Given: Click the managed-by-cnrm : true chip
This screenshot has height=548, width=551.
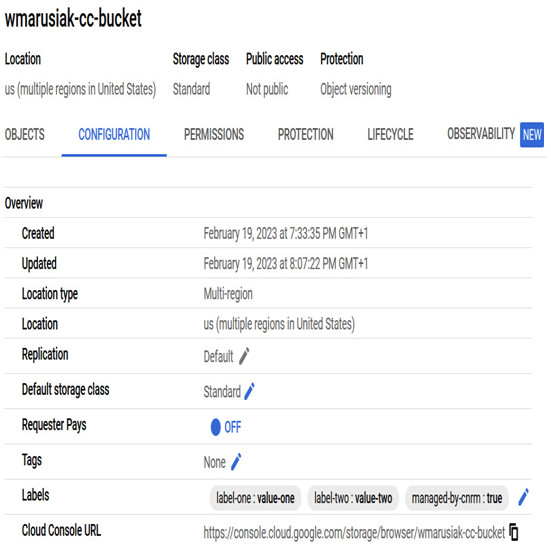Looking at the screenshot, I should 457,498.
